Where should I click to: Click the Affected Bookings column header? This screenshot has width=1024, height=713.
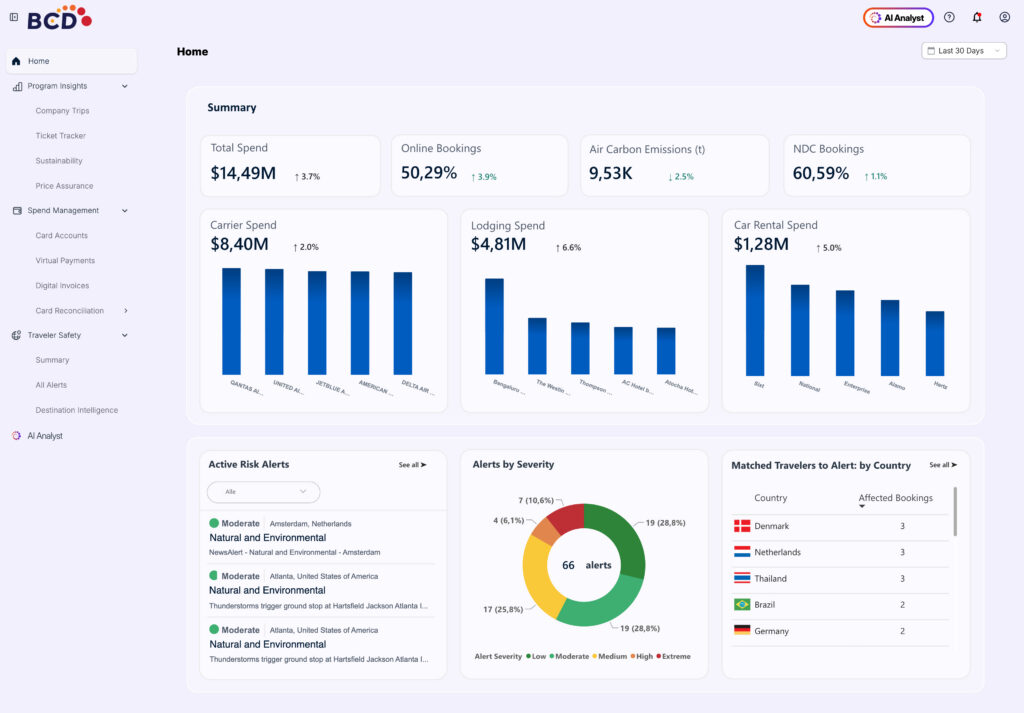point(895,498)
